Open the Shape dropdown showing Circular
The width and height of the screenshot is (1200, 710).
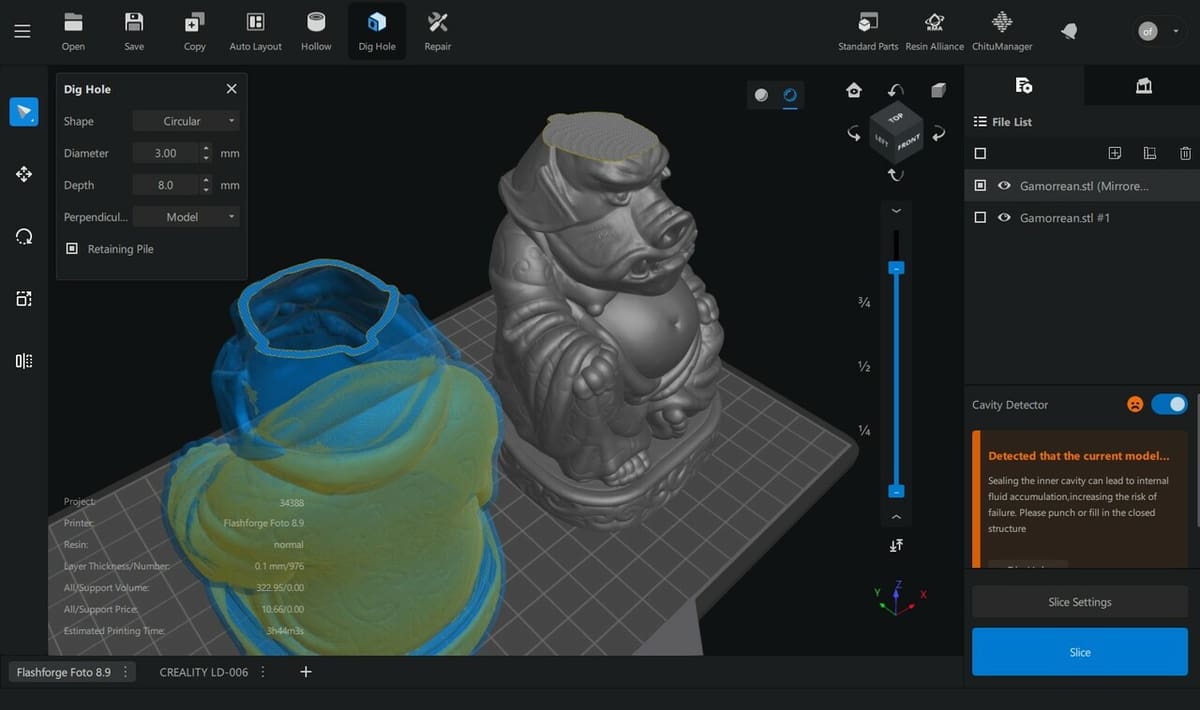[x=186, y=121]
